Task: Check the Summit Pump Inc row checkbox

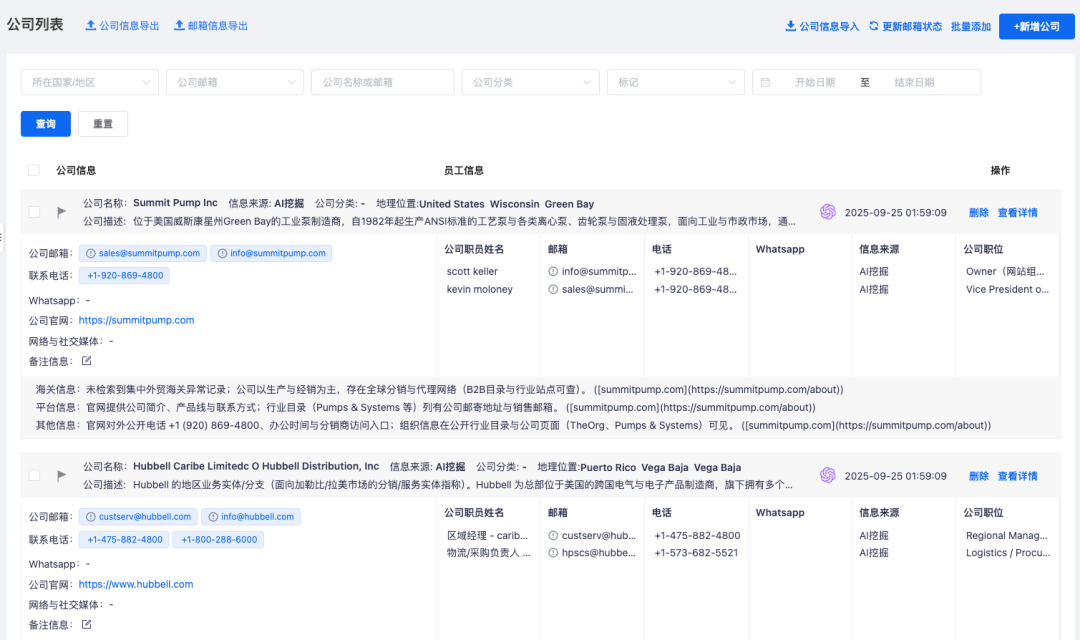Action: (34, 212)
